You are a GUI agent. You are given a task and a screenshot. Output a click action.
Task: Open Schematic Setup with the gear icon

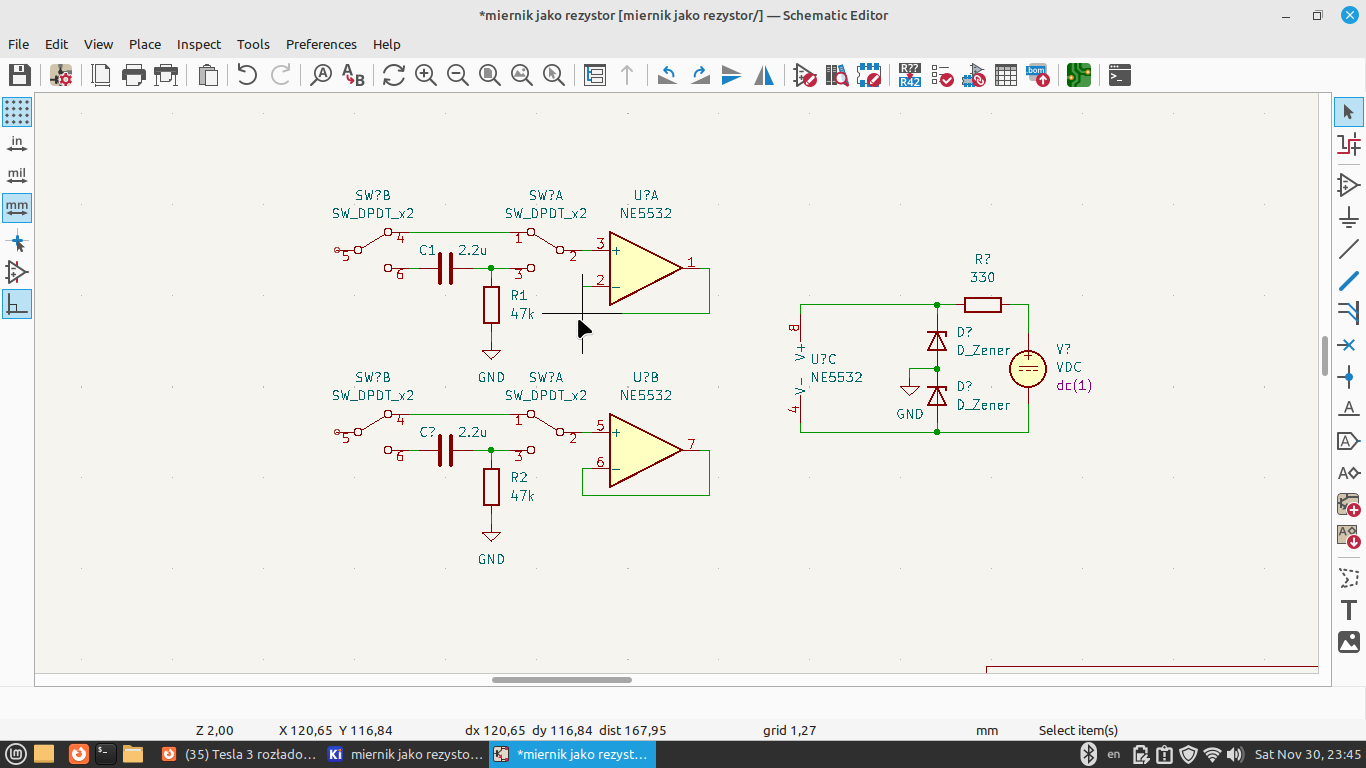coord(61,75)
